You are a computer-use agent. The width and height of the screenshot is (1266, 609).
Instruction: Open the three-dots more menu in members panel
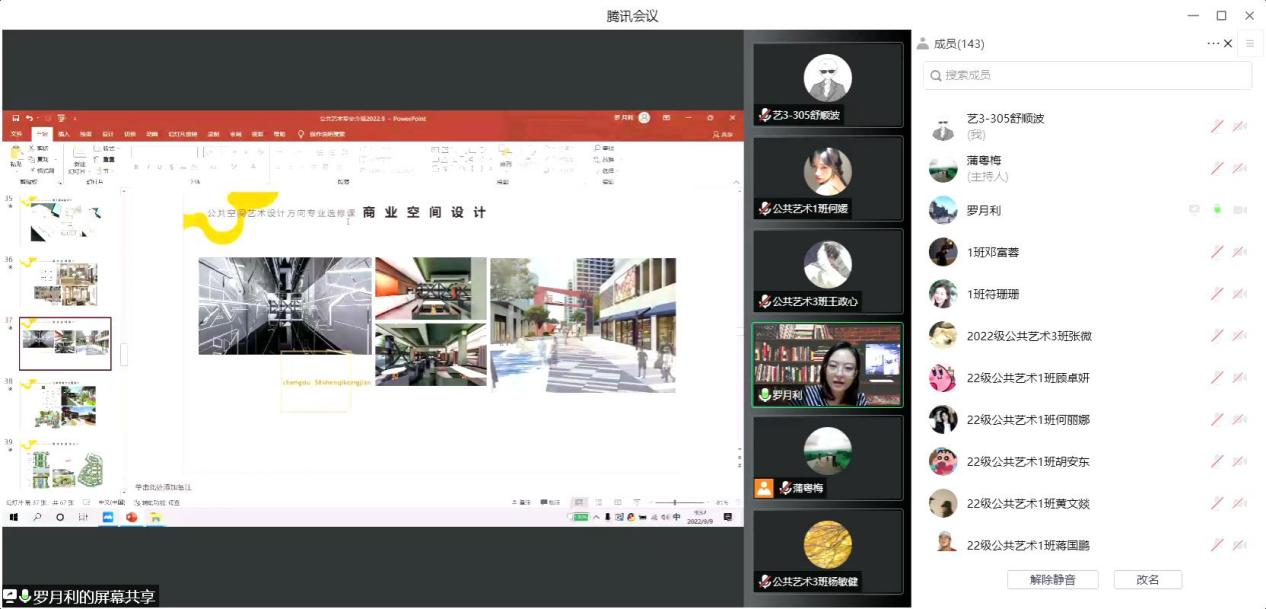point(1213,44)
